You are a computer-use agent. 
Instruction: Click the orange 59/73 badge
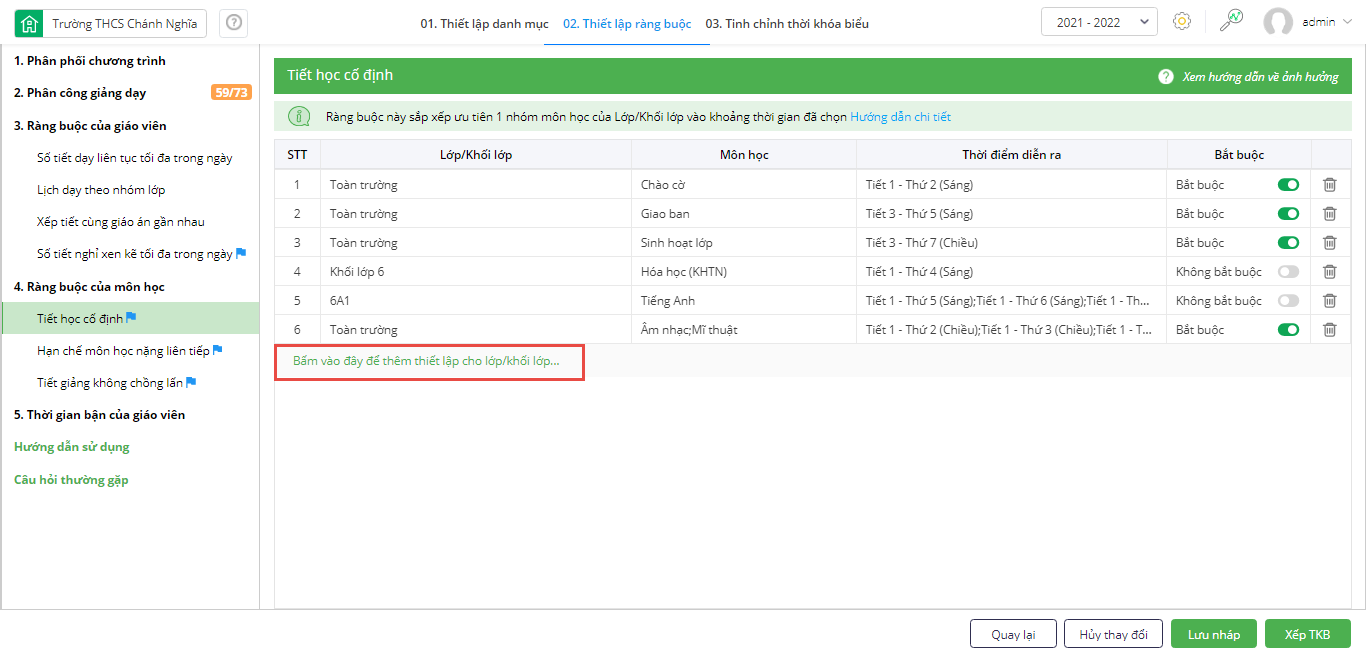[x=231, y=93]
